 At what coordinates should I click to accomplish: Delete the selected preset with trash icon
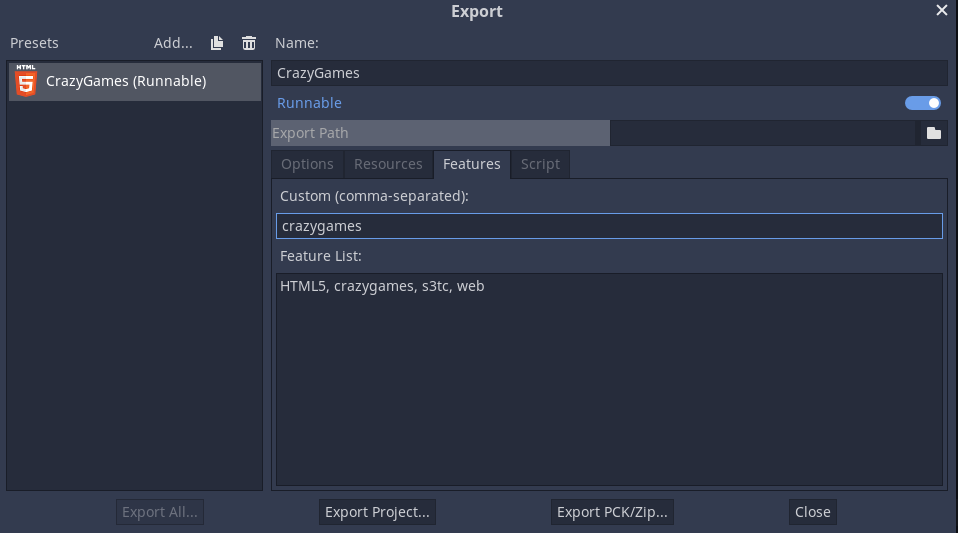coord(249,43)
